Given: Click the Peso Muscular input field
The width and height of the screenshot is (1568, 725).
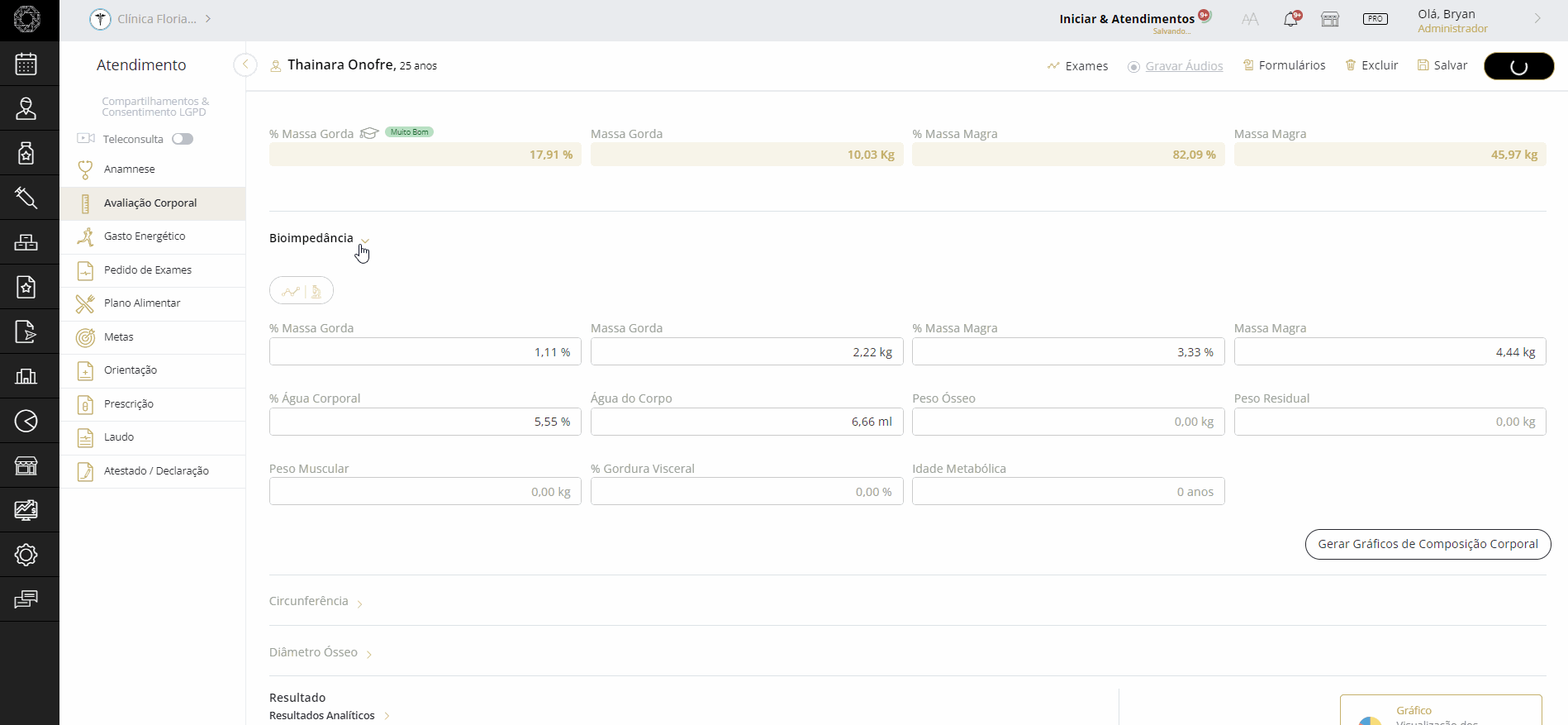Looking at the screenshot, I should (x=425, y=492).
